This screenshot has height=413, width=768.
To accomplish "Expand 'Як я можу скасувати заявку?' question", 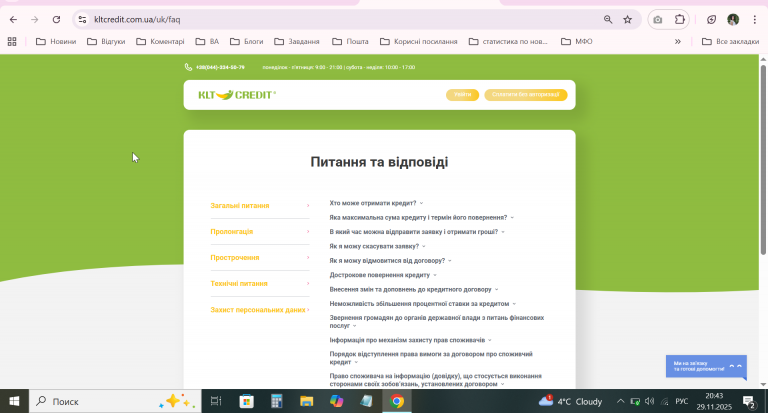I will pos(377,246).
